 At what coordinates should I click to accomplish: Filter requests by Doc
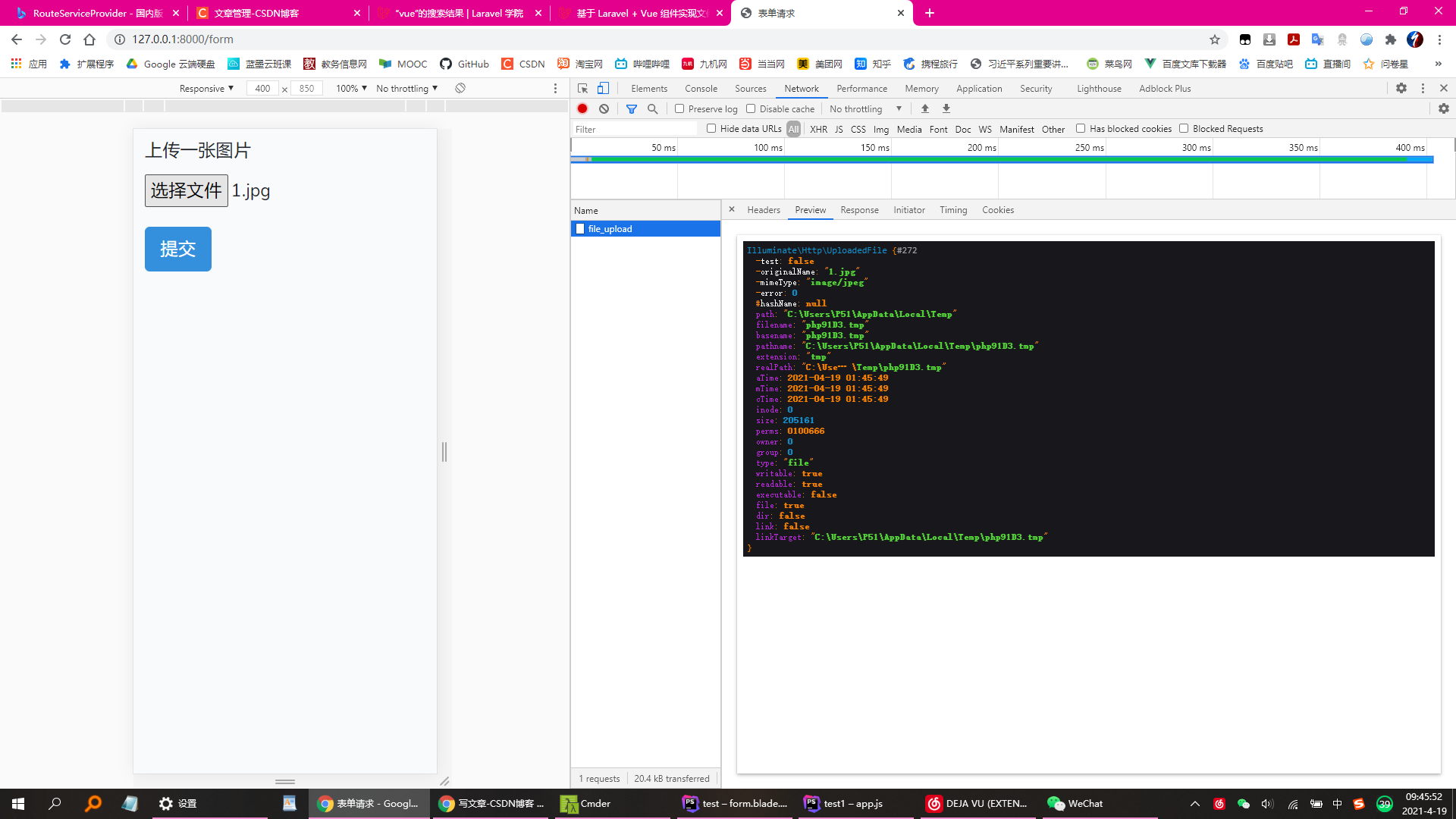[x=963, y=129]
